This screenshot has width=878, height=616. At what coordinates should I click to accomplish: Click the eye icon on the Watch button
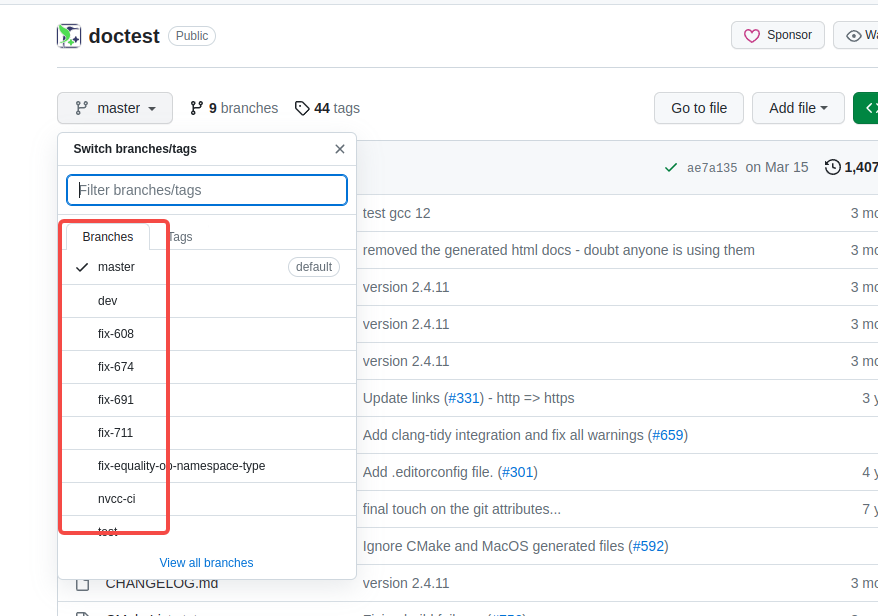coord(851,34)
